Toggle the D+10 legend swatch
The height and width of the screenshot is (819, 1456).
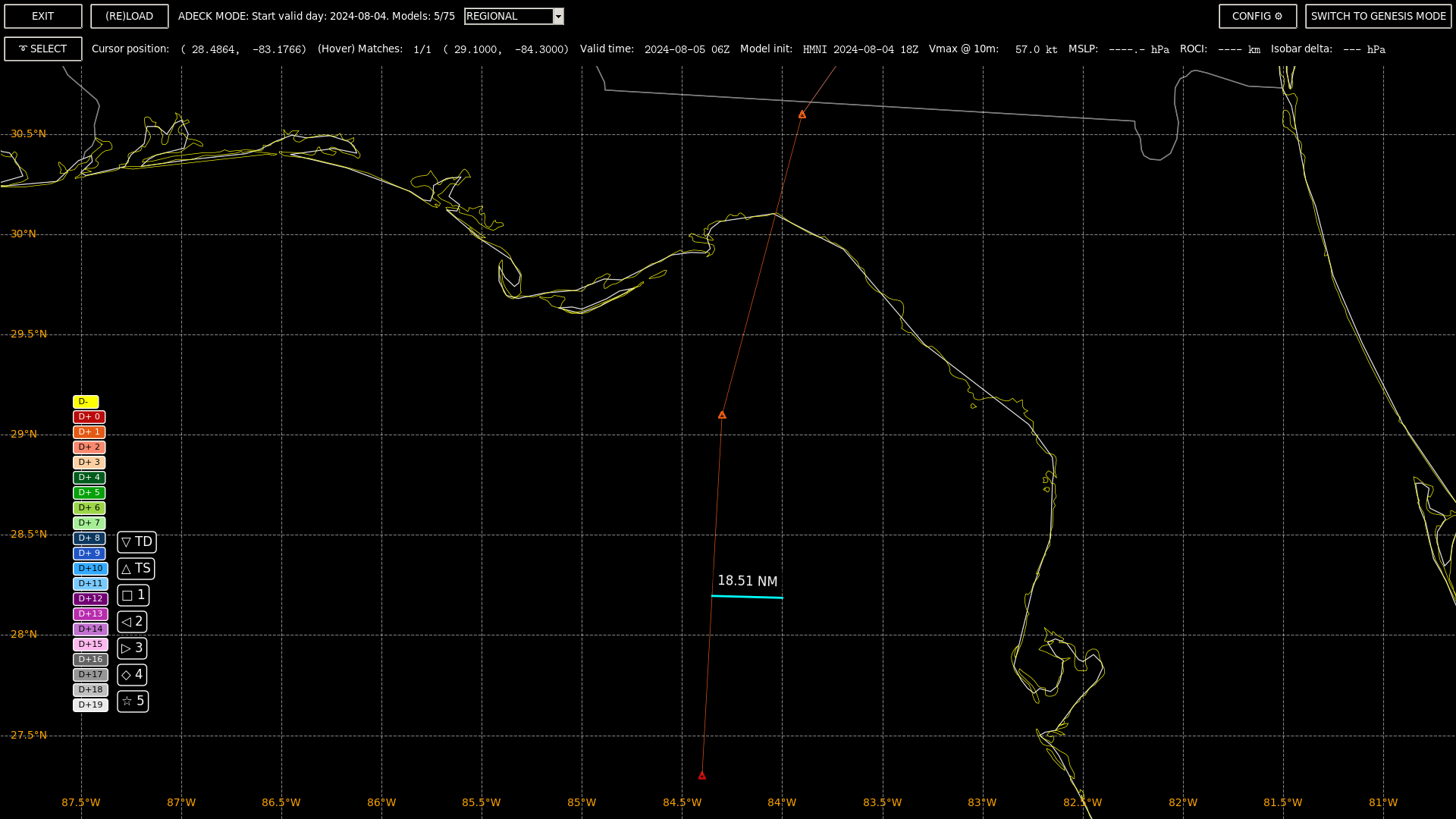click(x=90, y=569)
